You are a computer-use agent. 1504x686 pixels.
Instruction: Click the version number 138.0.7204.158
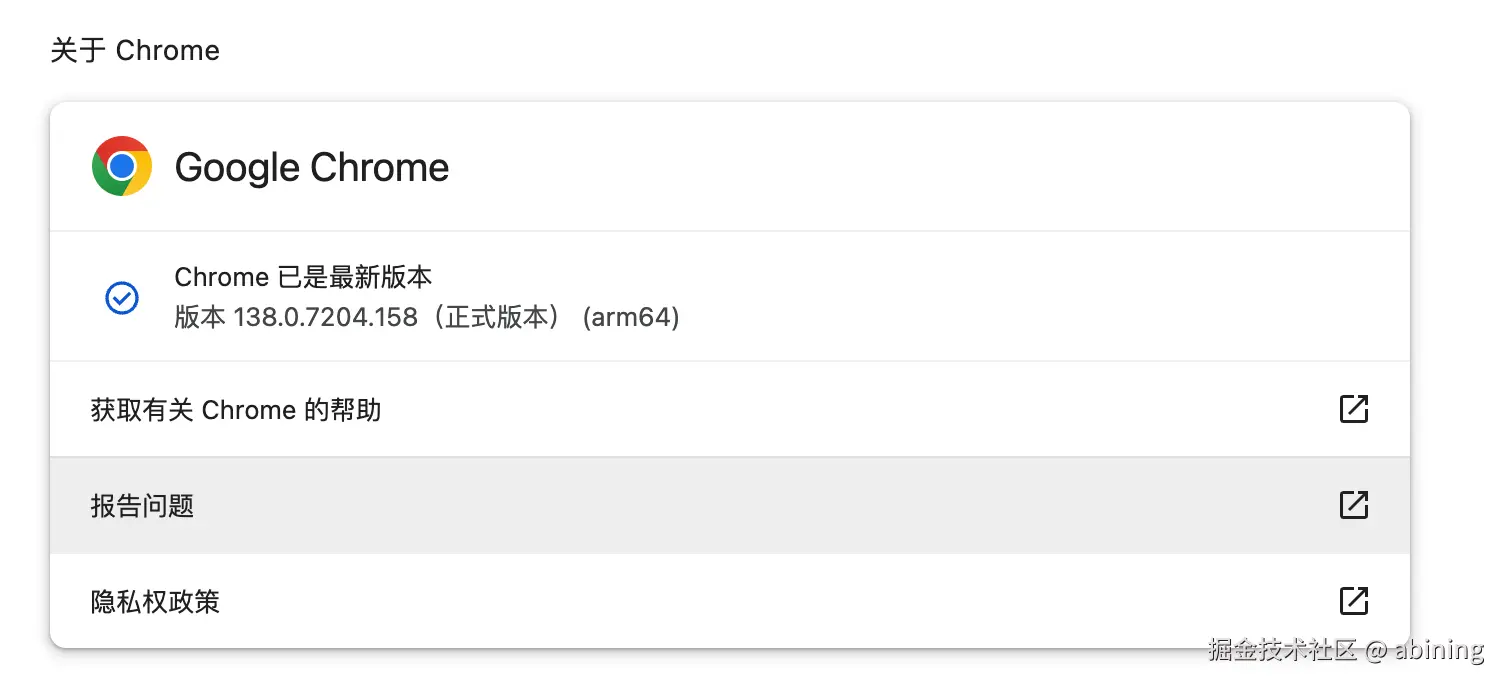point(325,318)
